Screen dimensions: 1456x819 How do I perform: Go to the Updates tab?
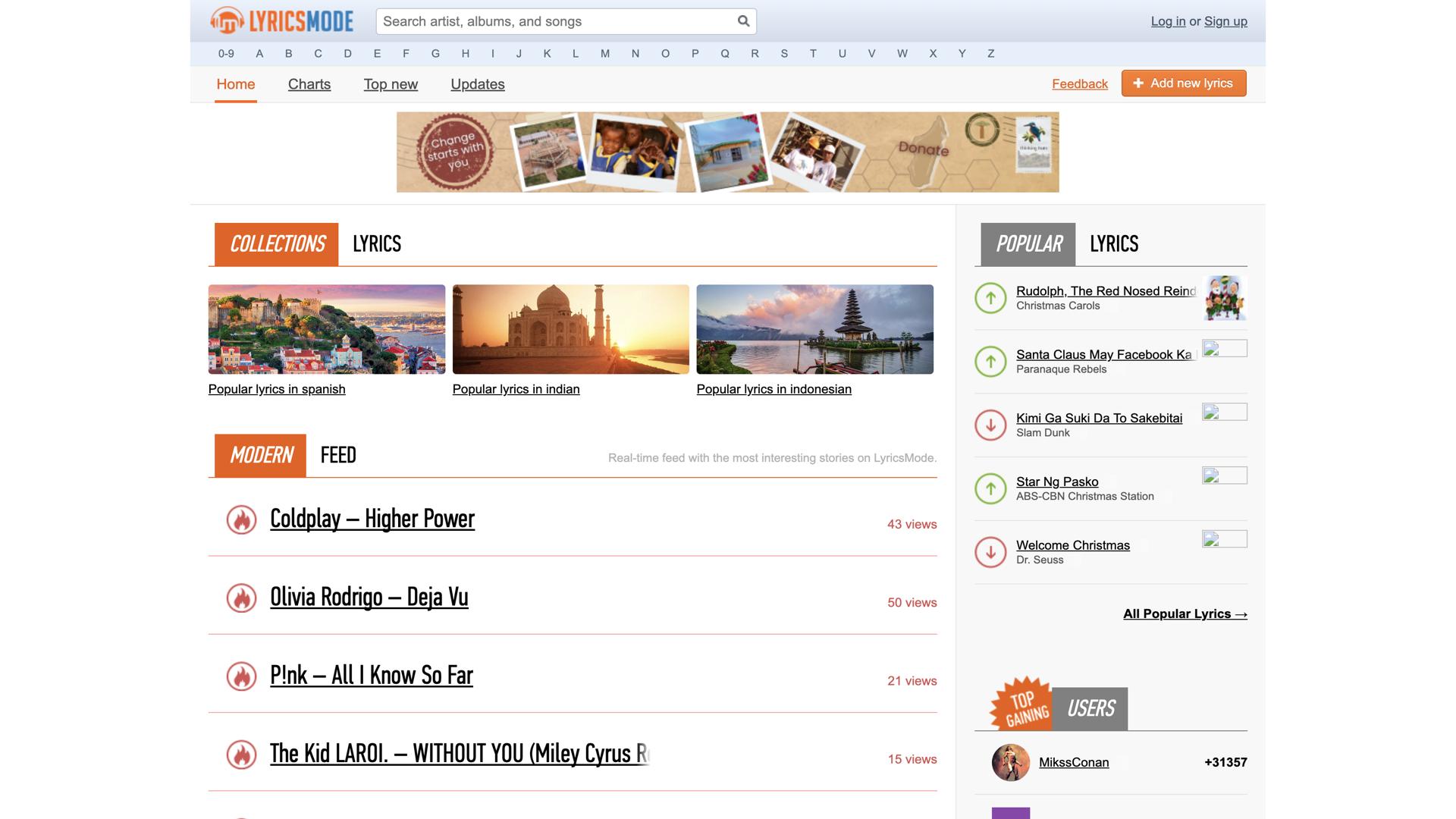(x=478, y=84)
